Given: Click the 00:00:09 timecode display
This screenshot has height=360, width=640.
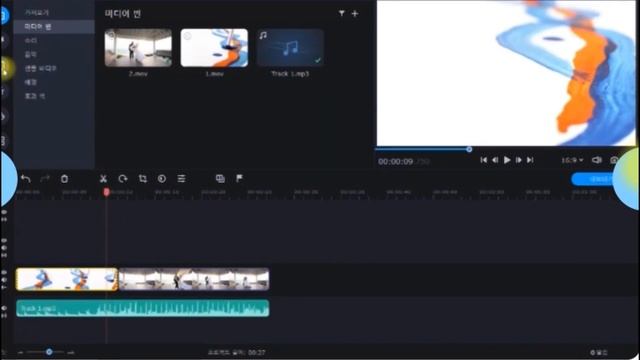Looking at the screenshot, I should click(395, 162).
